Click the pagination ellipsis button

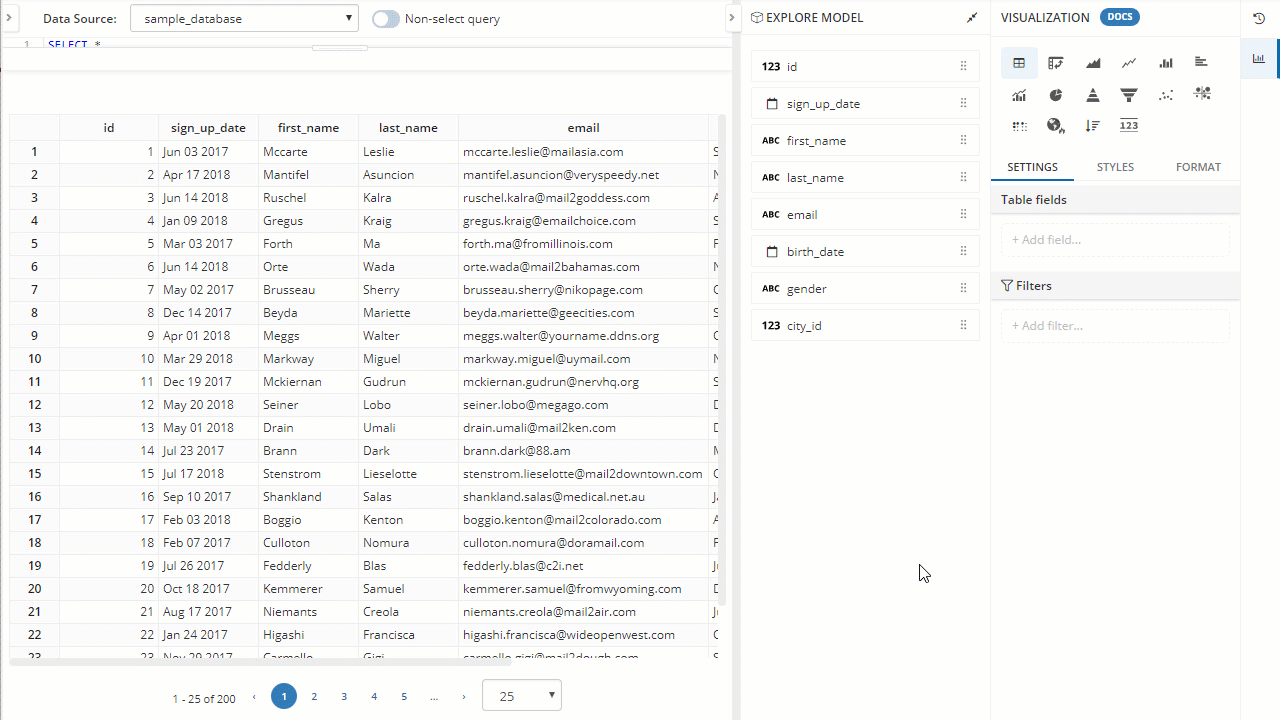434,696
